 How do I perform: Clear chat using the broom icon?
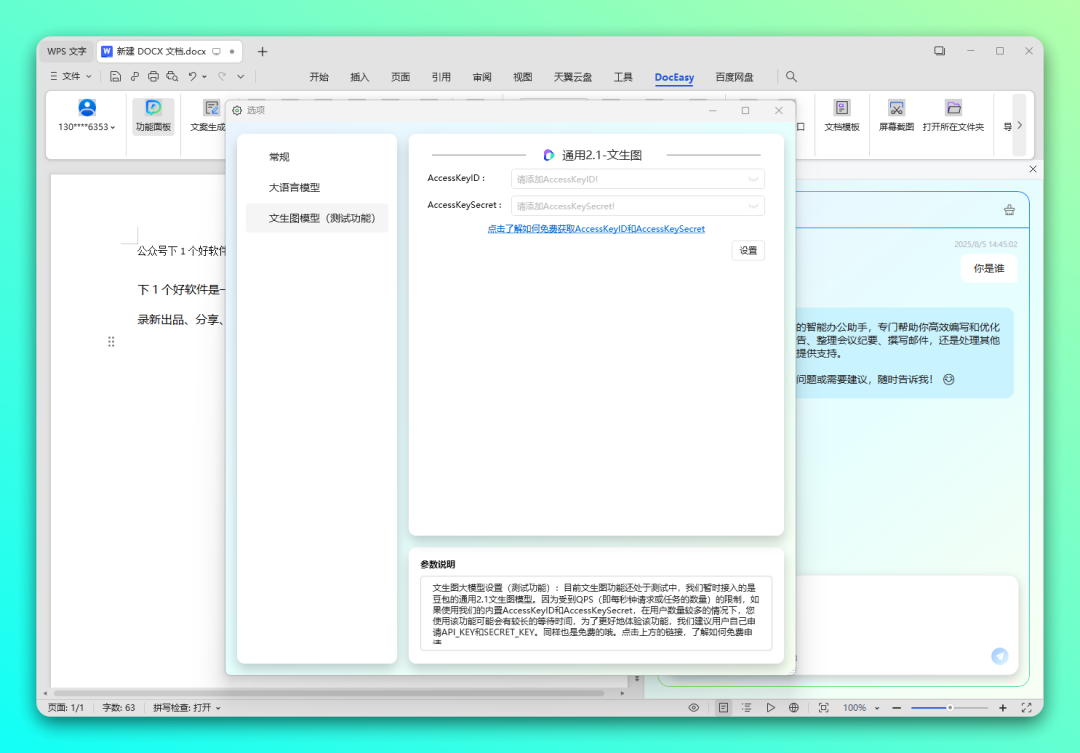[1008, 210]
